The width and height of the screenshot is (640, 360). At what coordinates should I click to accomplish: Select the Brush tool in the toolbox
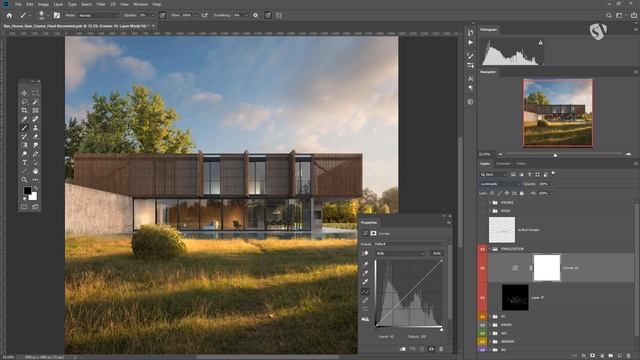pos(24,128)
